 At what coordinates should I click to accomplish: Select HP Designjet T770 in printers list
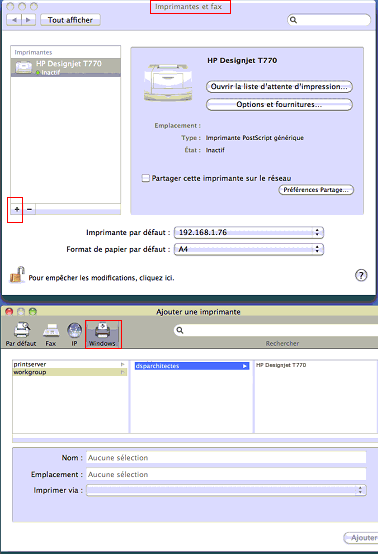[66, 67]
